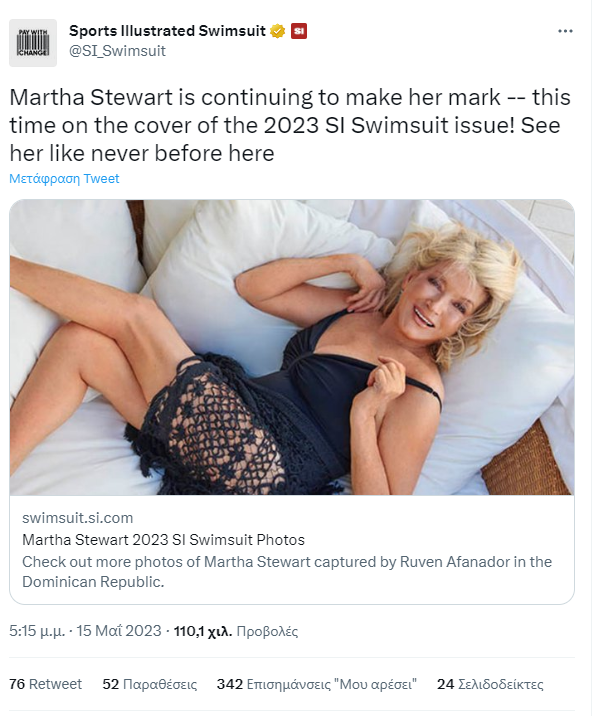Open the swimsuit.si.com domain link
Image resolution: width=600 pixels, height=716 pixels.
[x=77, y=518]
